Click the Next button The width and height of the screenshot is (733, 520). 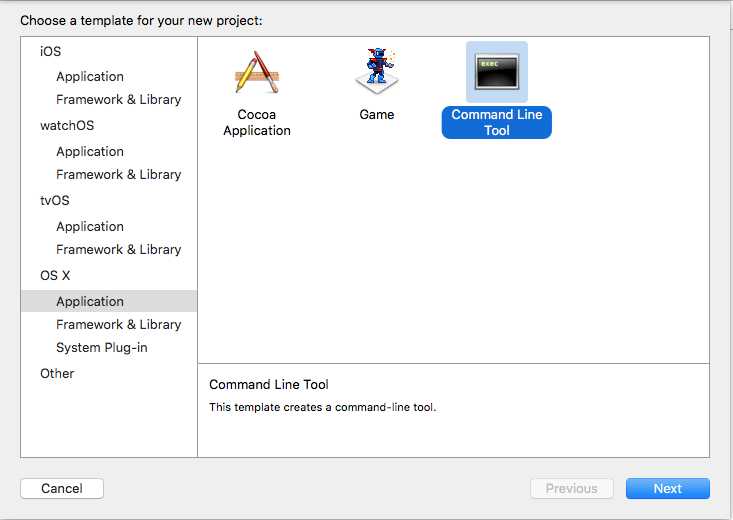(x=668, y=488)
